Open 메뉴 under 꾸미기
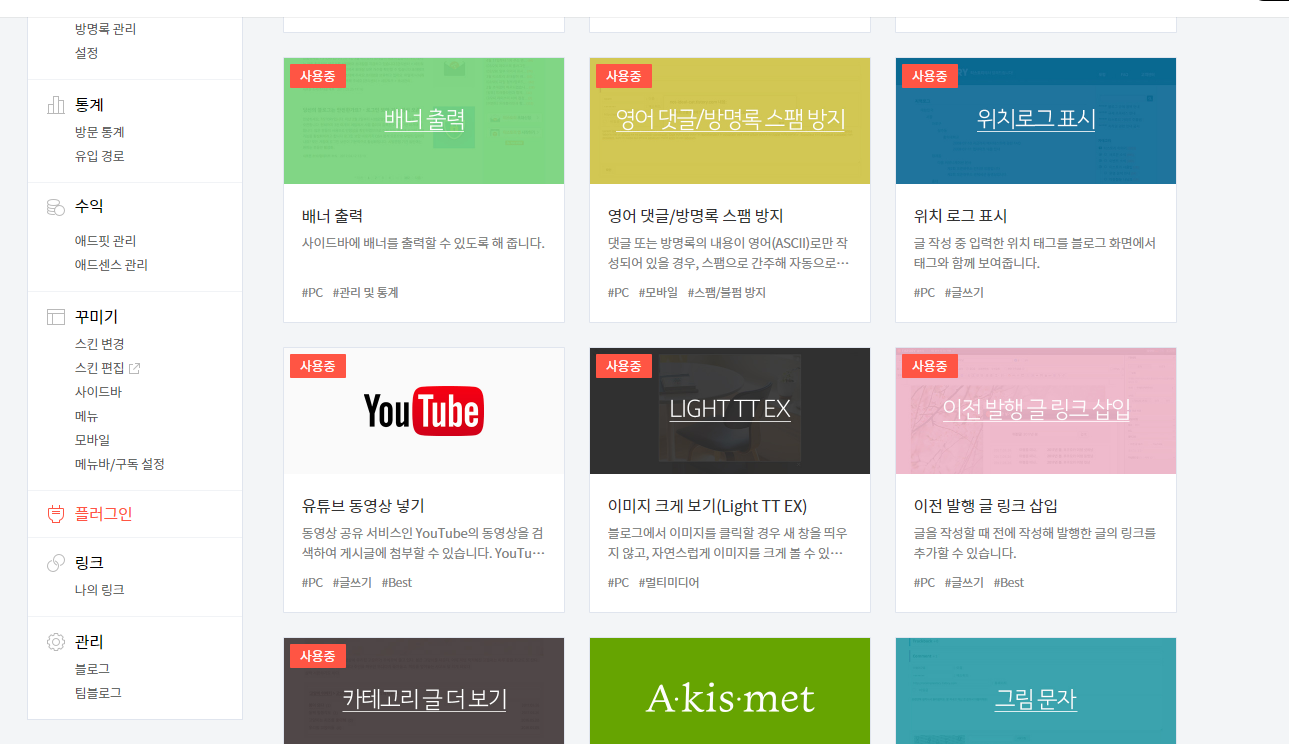This screenshot has height=744, width=1289. 87,416
